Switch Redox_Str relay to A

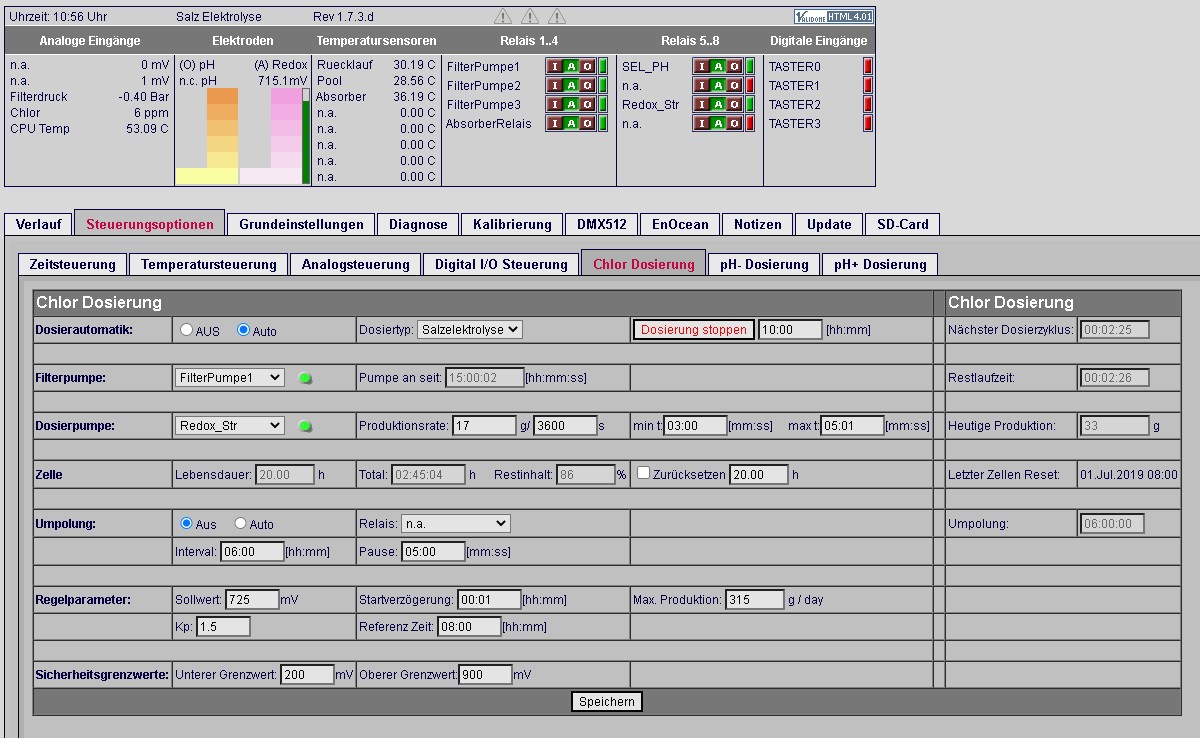click(718, 104)
